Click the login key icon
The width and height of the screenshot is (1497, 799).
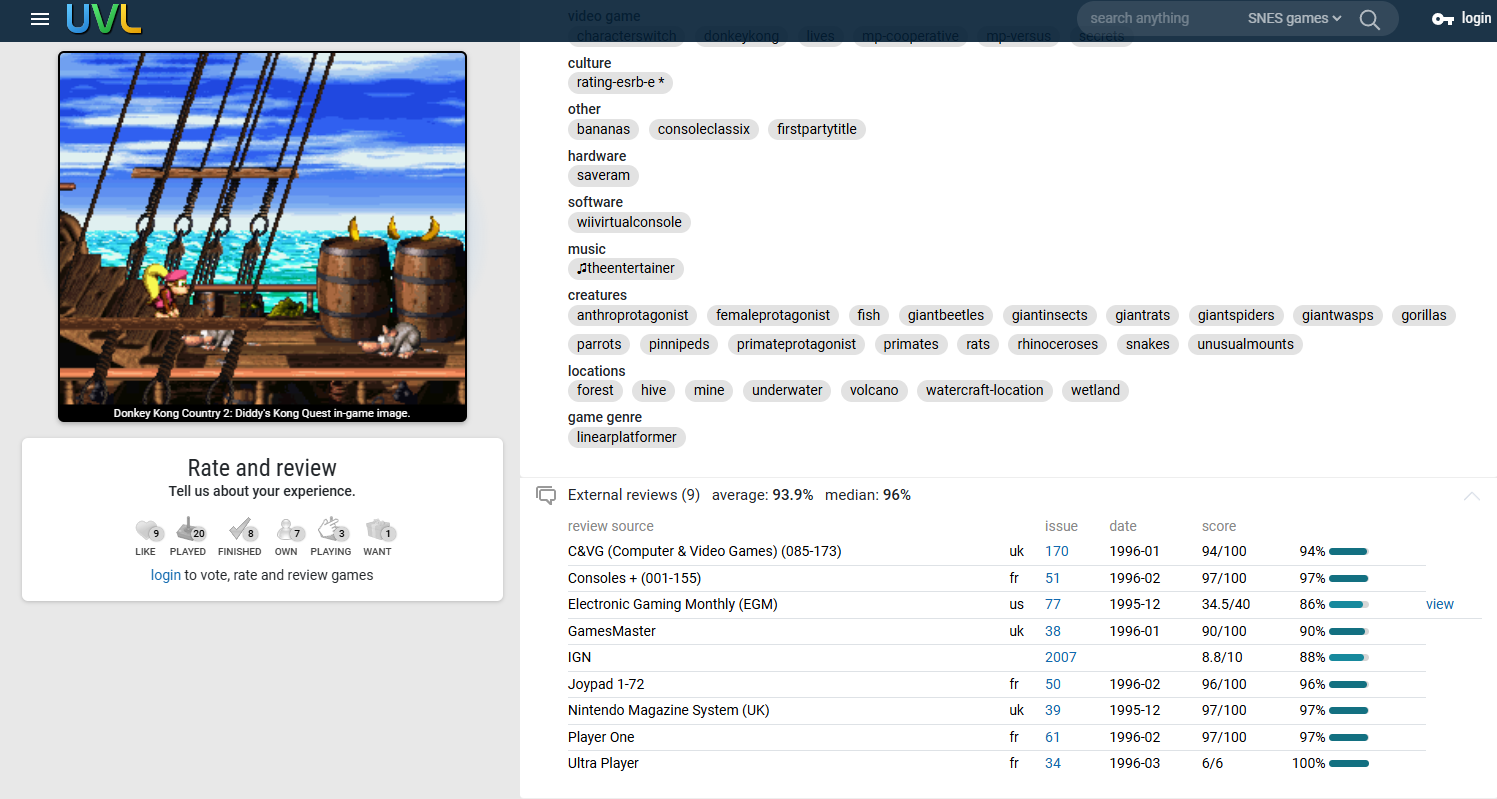pyautogui.click(x=1442, y=19)
